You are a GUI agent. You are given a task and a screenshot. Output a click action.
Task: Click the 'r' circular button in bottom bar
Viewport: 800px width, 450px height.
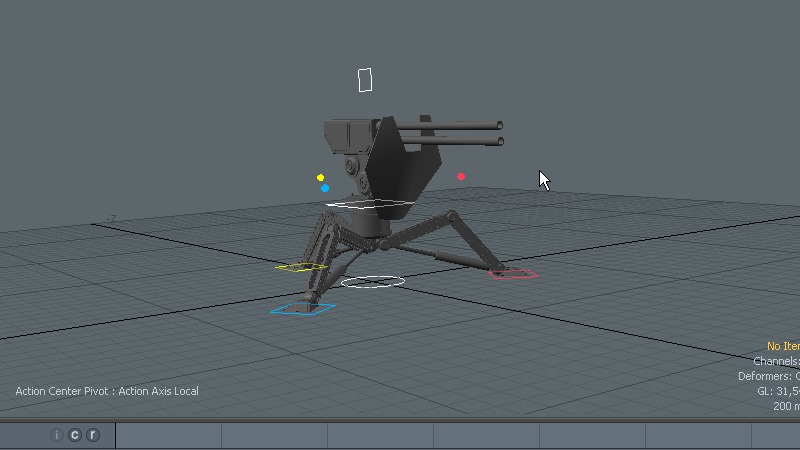click(92, 435)
